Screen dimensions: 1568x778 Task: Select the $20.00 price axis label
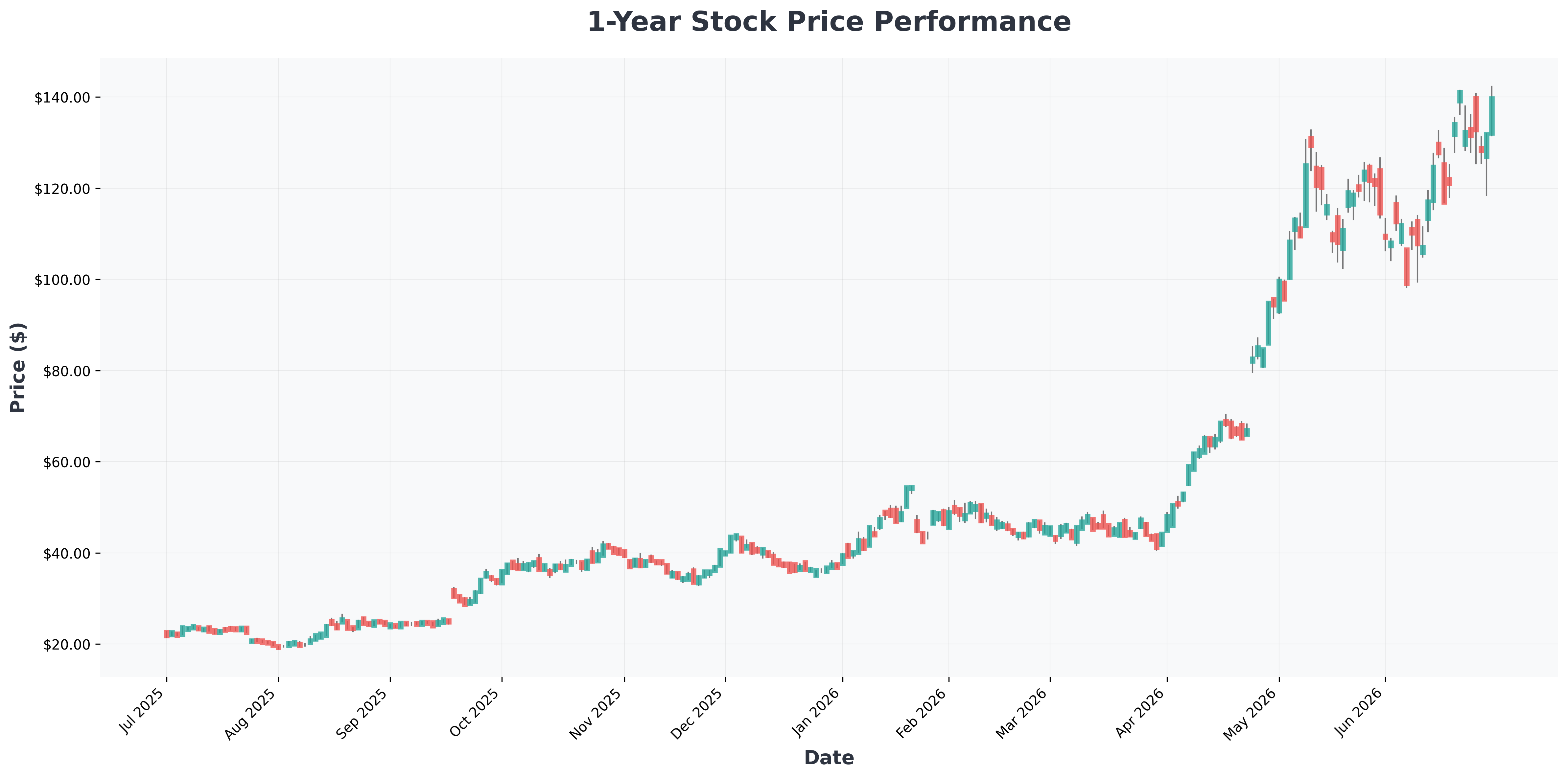(x=66, y=645)
